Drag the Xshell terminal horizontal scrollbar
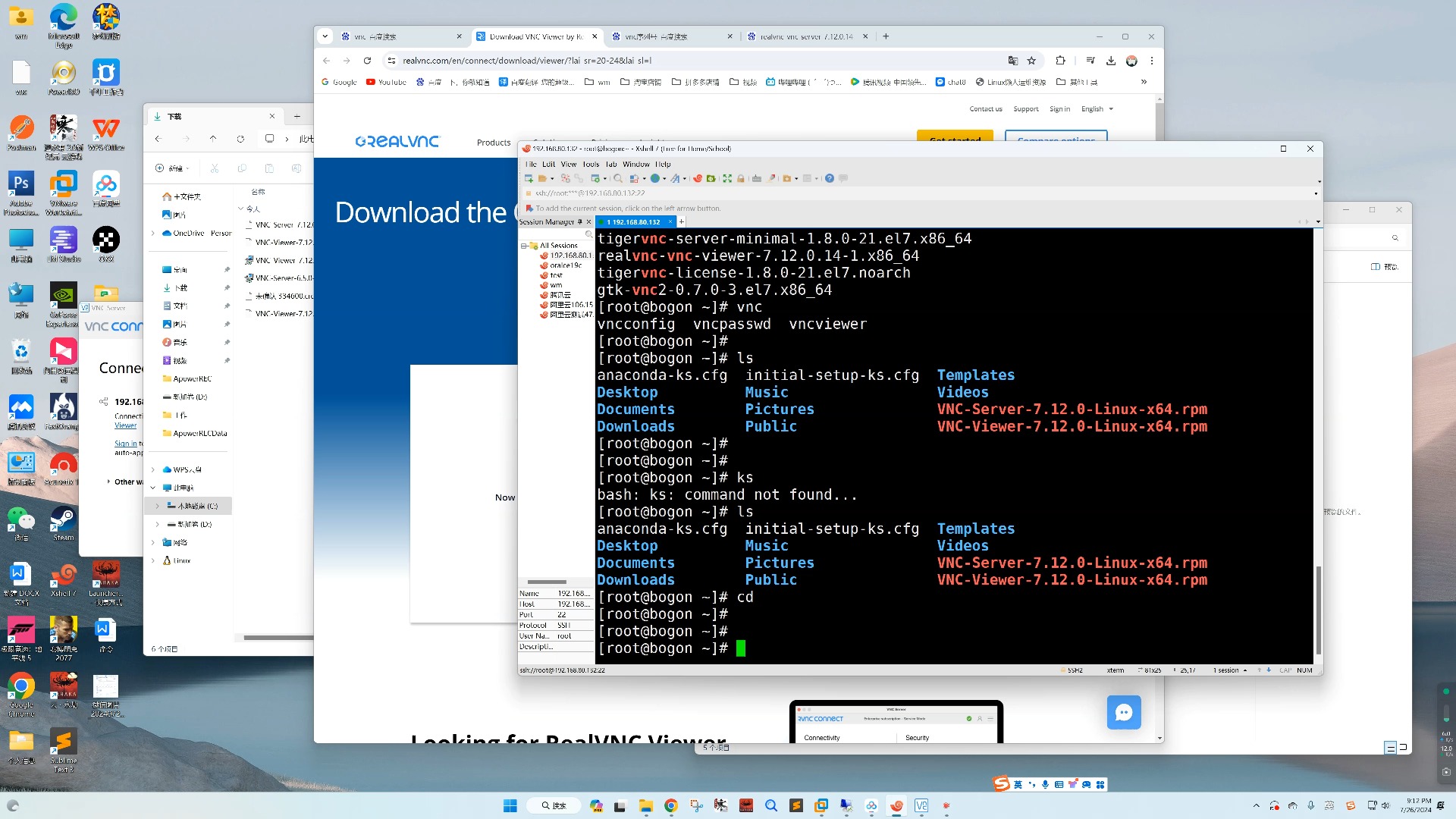The height and width of the screenshot is (819, 1456). pyautogui.click(x=550, y=582)
